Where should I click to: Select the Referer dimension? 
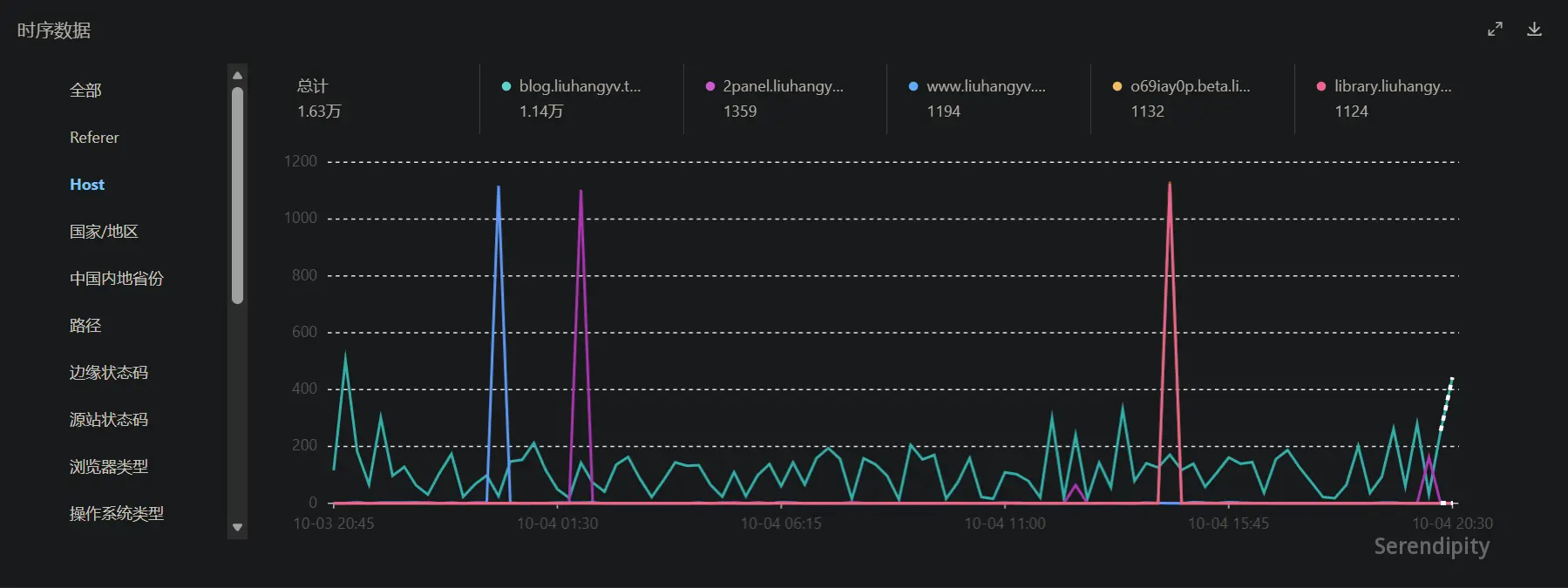coord(94,138)
